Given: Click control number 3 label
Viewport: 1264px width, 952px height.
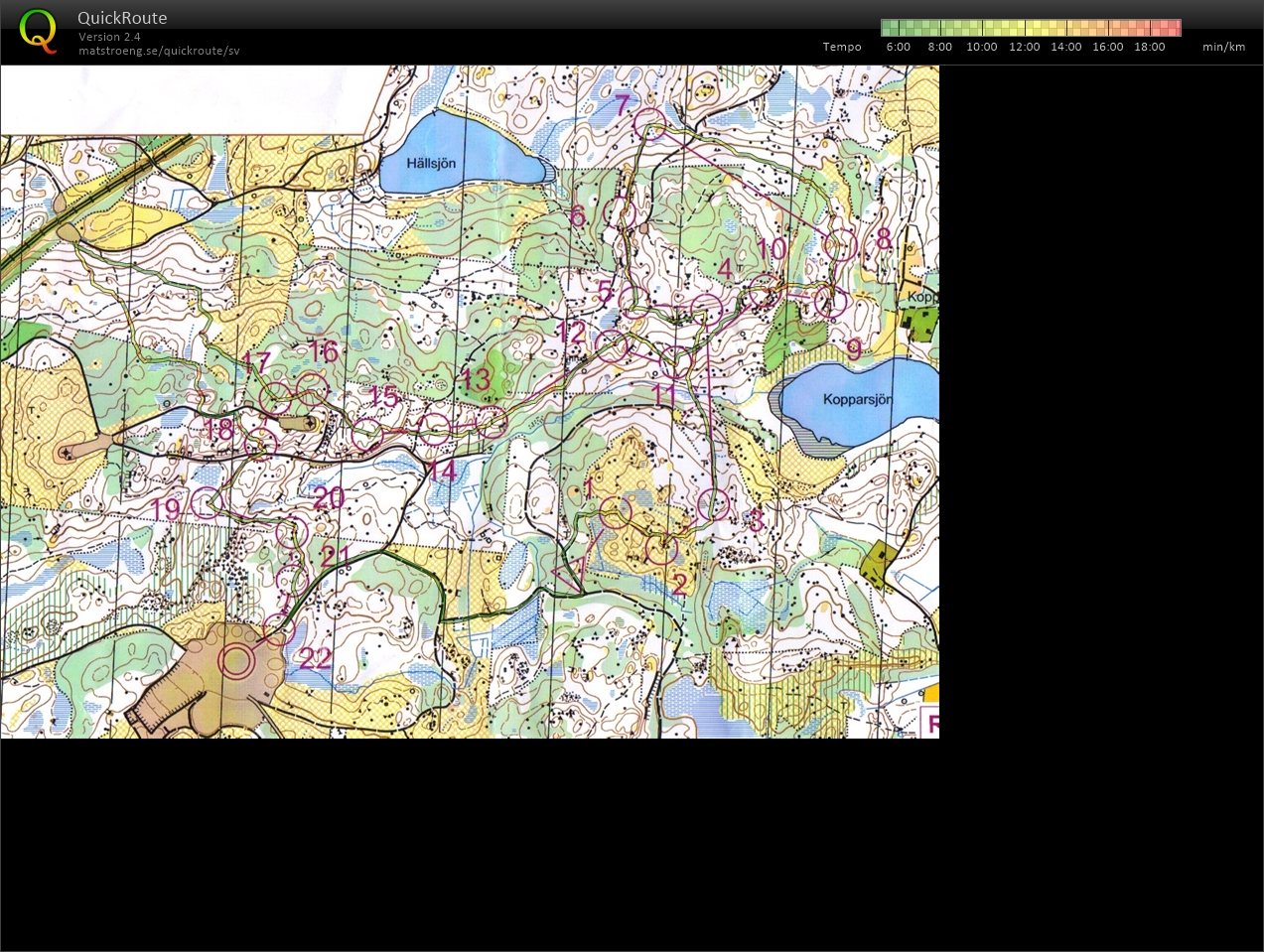Looking at the screenshot, I should click(x=756, y=519).
